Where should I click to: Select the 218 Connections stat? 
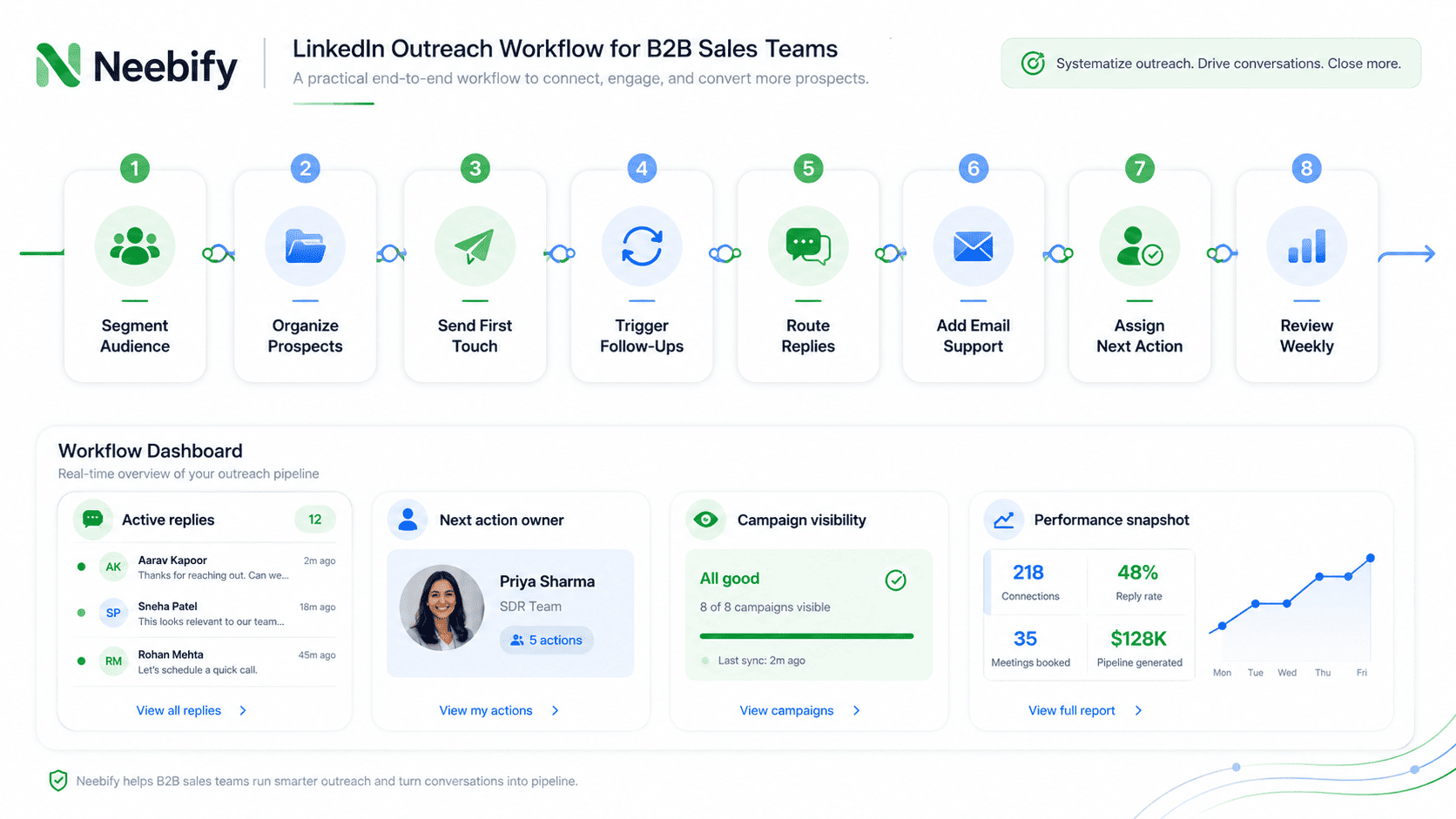[x=1030, y=582]
